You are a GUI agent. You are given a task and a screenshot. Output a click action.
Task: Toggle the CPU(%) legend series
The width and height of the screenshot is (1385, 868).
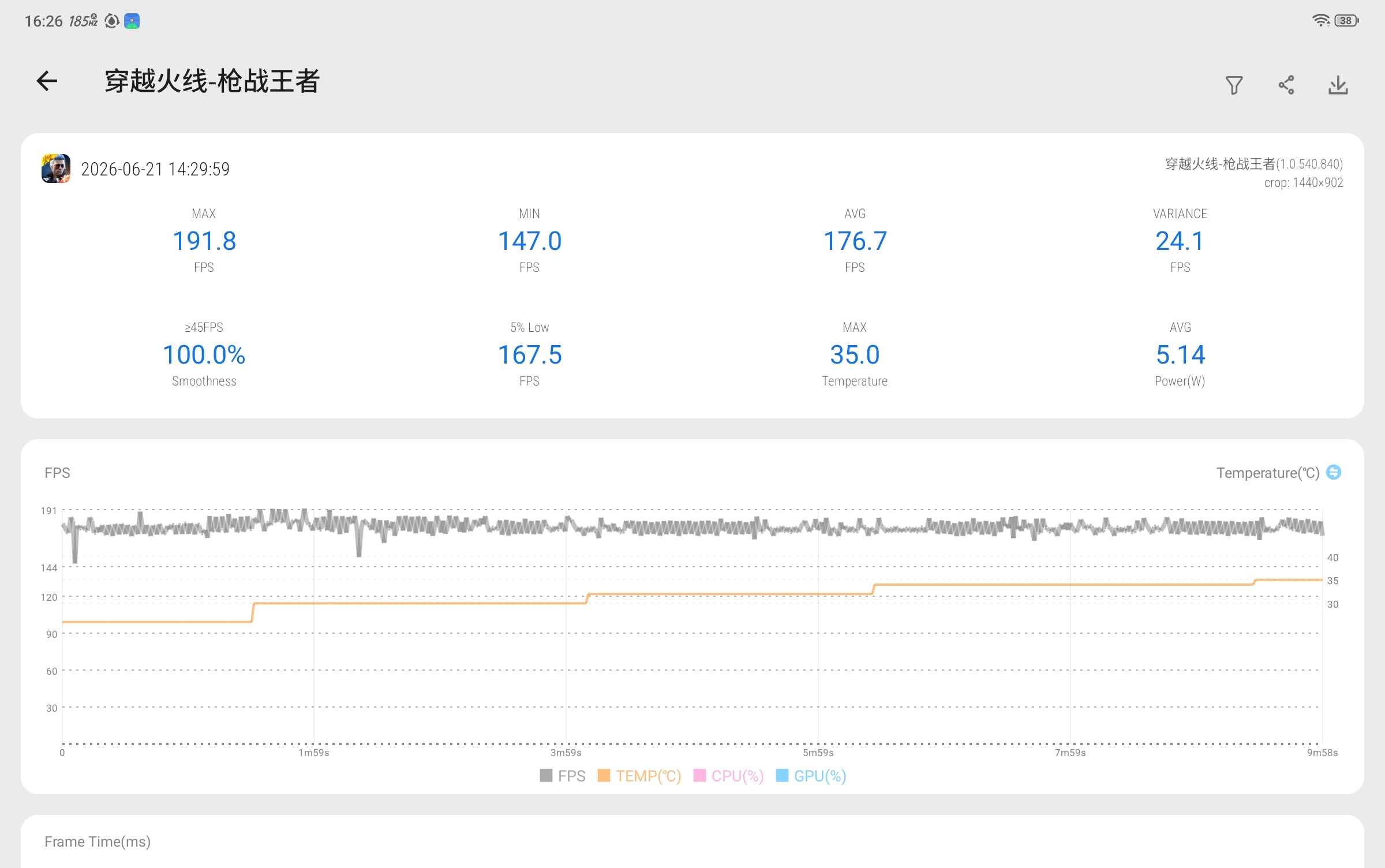point(728,776)
